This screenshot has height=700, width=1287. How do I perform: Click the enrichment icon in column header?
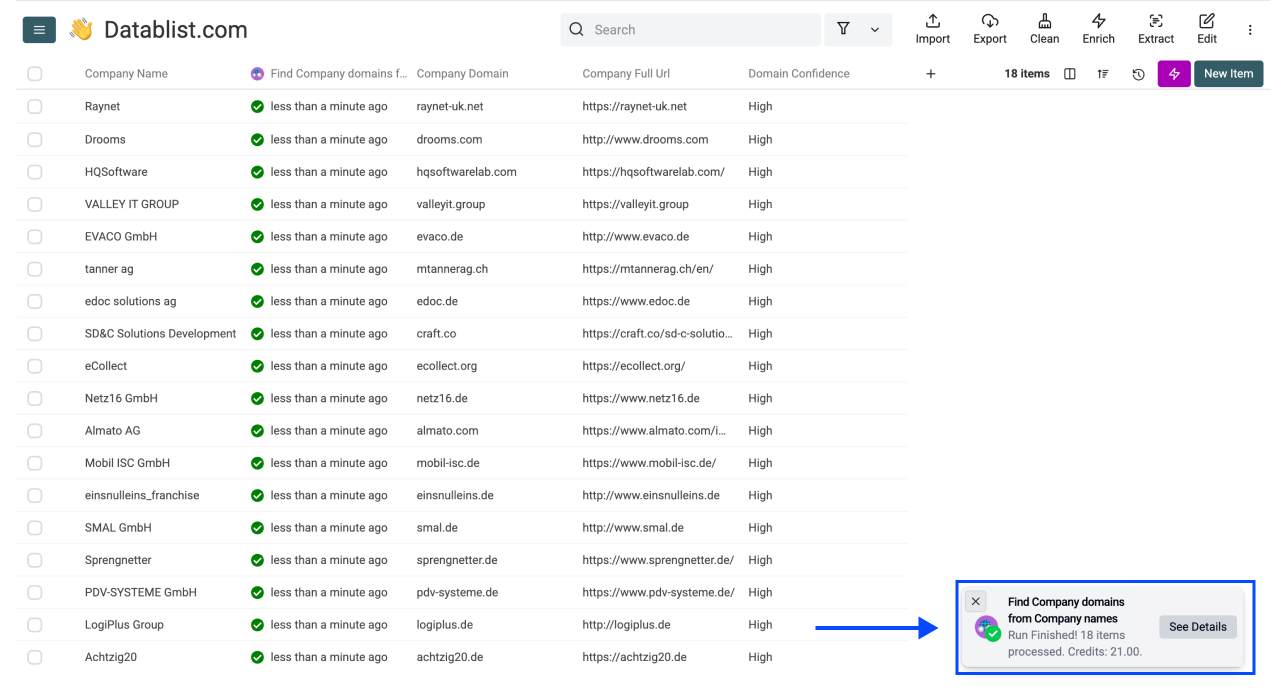pos(258,74)
